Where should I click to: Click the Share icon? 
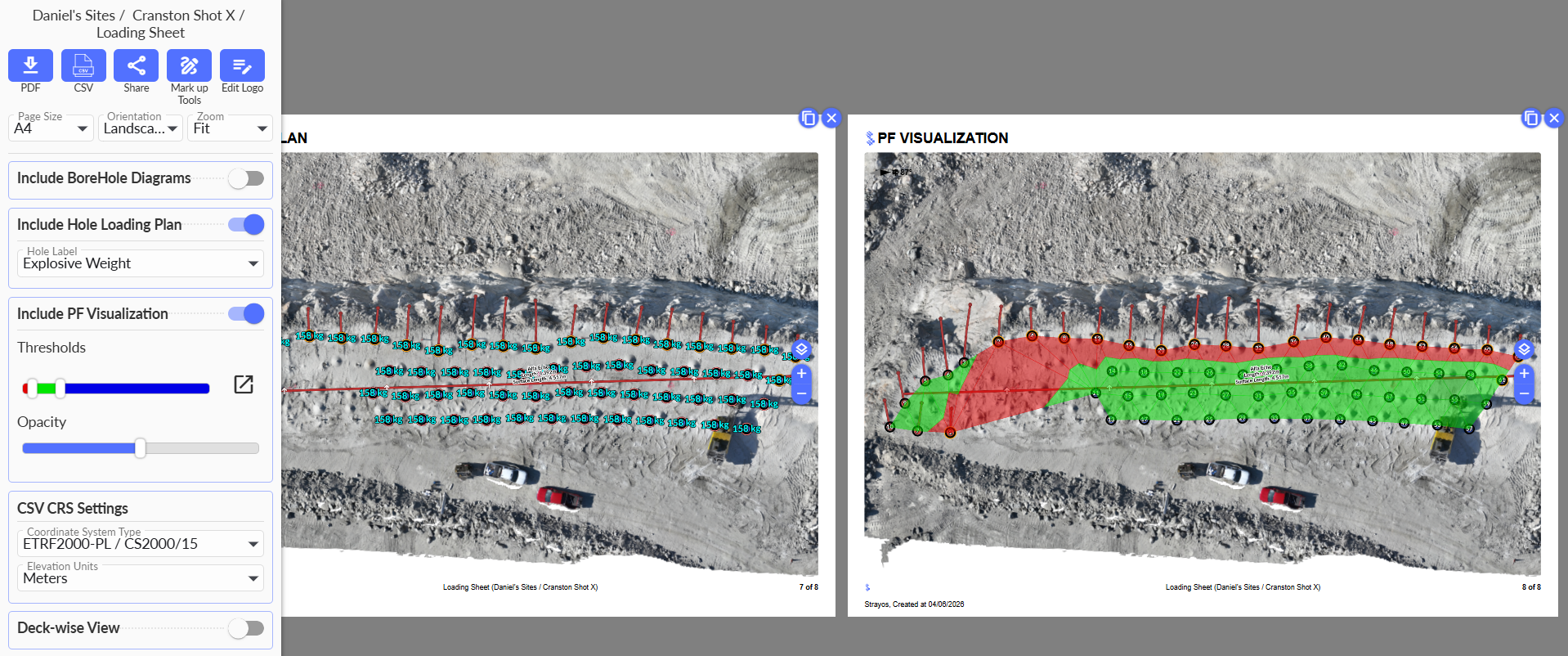136,65
